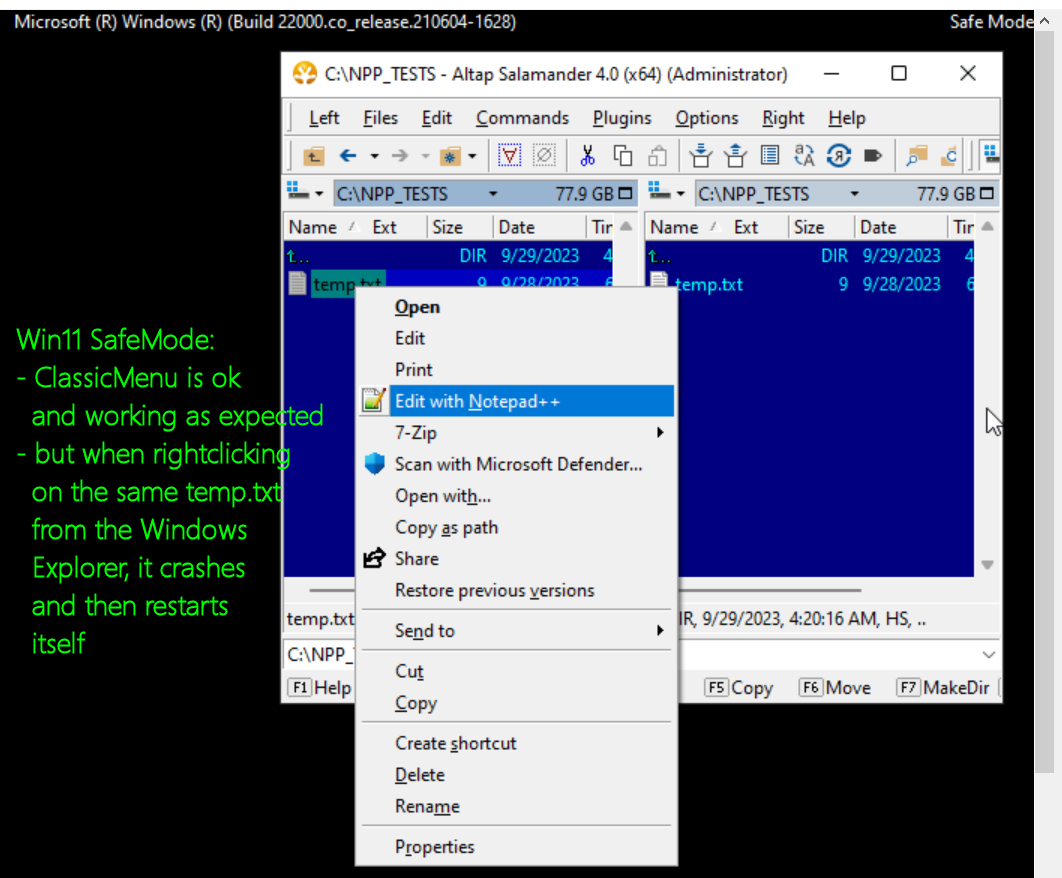The image size is (1062, 878).
Task: Click the black tag Change Attributes icon
Action: click(873, 156)
